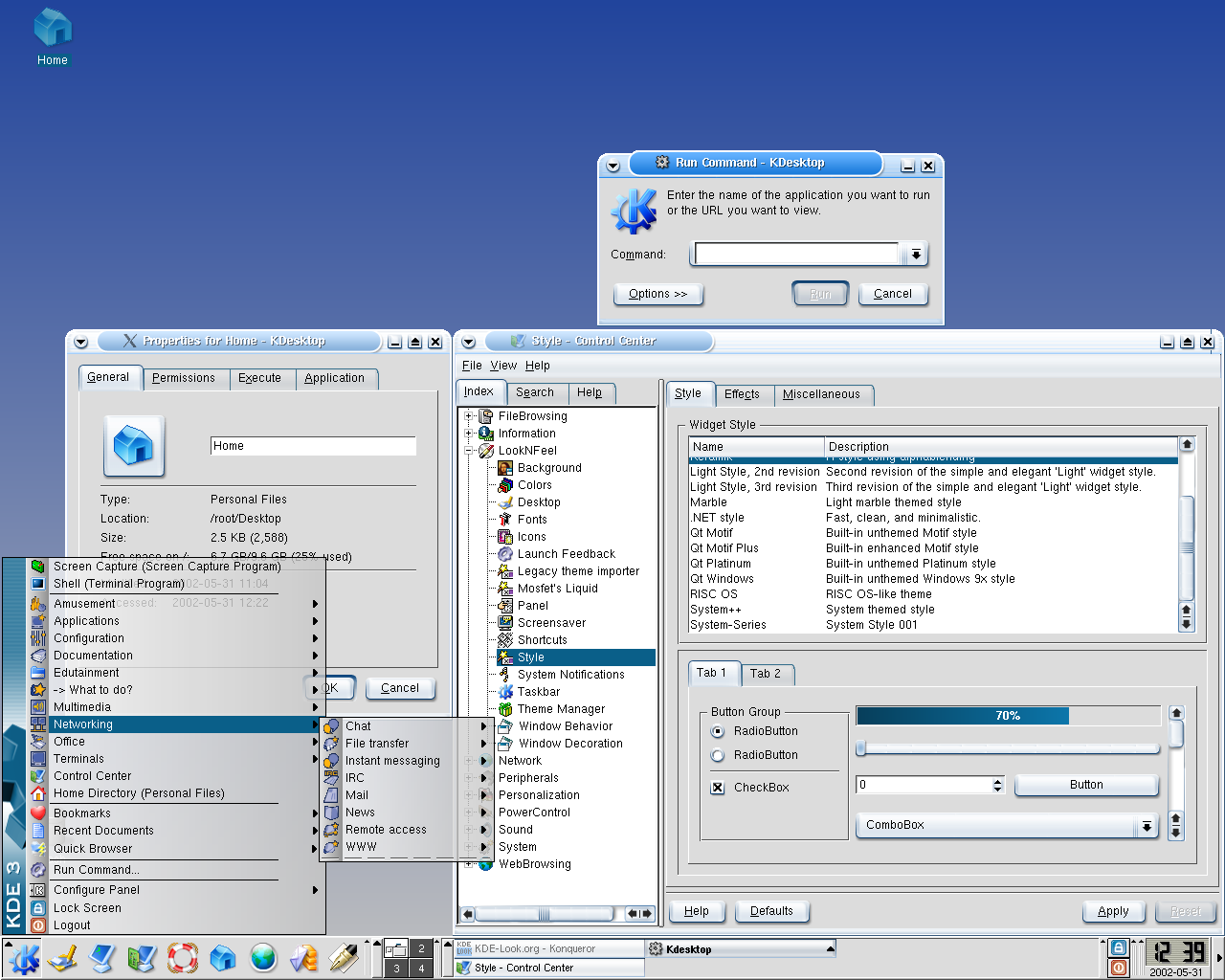Open Properties for Home window menu arrow

(81, 343)
